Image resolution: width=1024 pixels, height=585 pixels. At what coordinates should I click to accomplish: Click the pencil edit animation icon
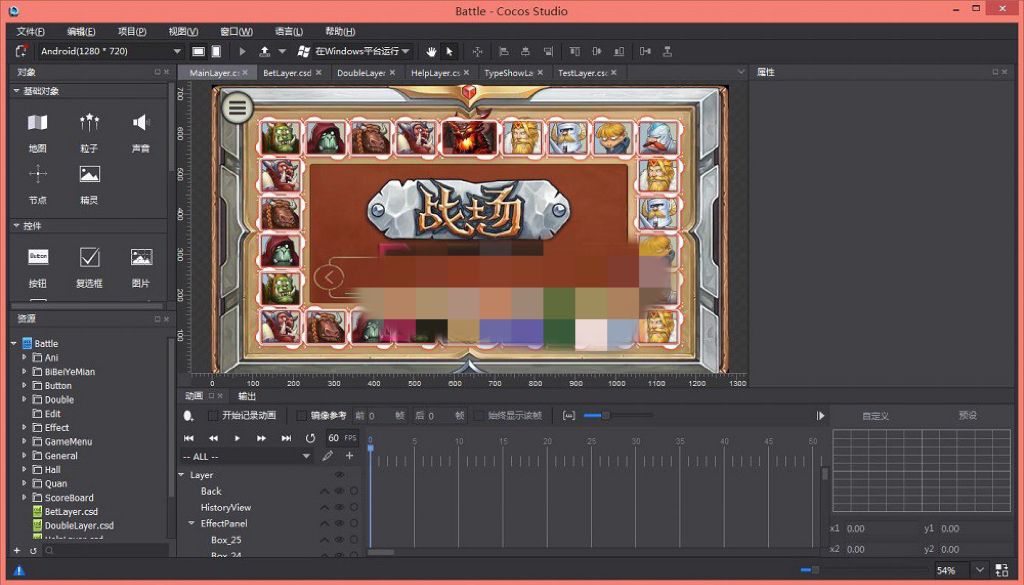(327, 456)
